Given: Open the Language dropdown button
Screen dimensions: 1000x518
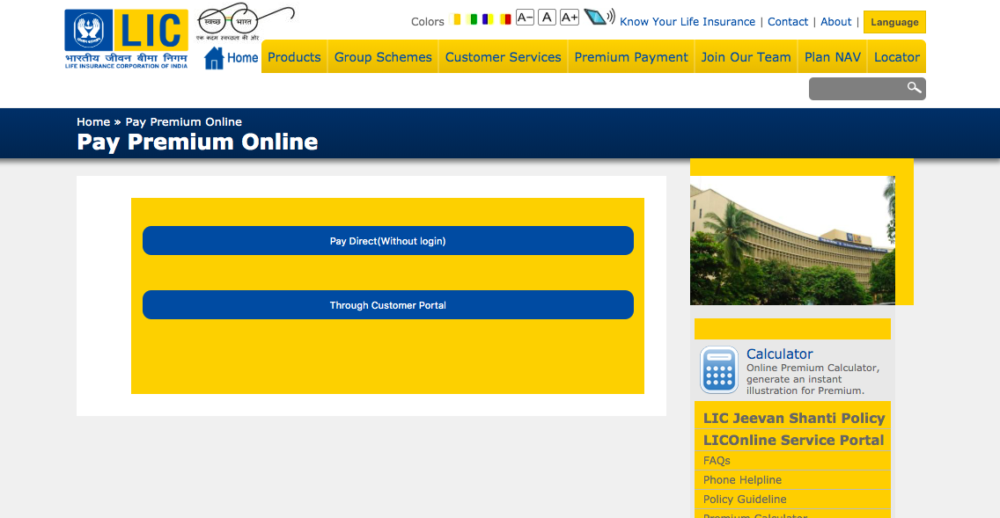Looking at the screenshot, I should click(x=895, y=22).
